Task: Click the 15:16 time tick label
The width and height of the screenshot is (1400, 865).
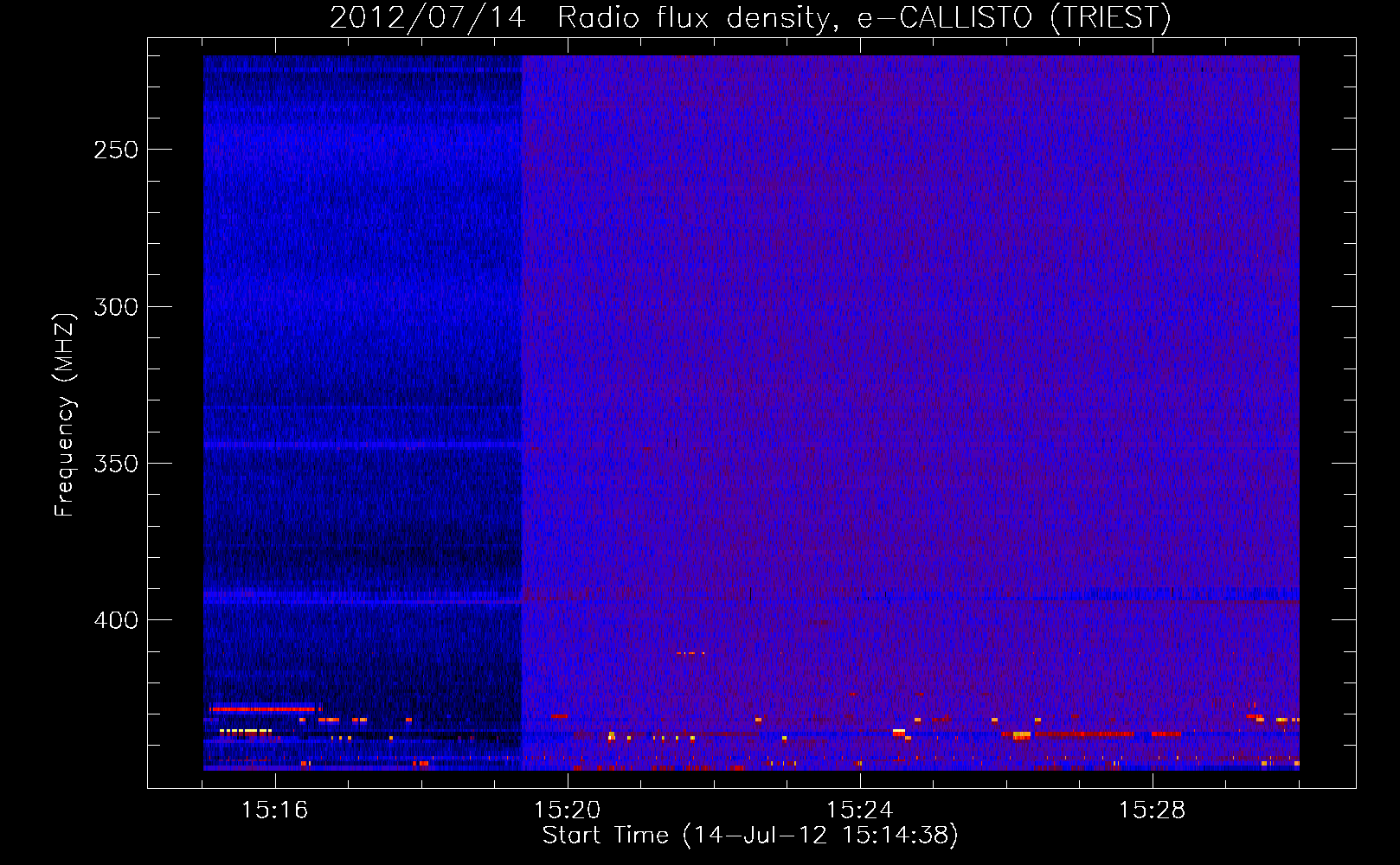Action: [275, 810]
